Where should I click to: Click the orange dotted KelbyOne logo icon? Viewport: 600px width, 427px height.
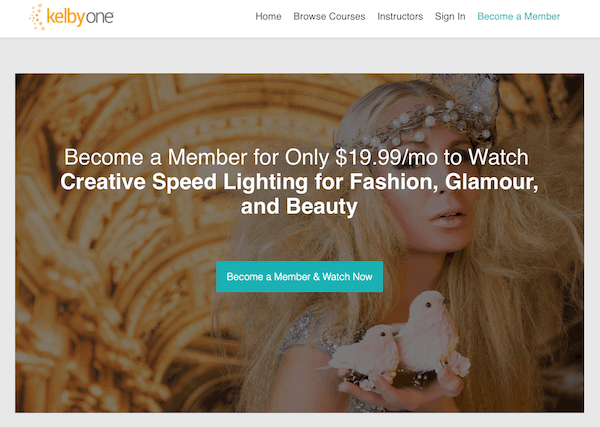pyautogui.click(x=37, y=17)
